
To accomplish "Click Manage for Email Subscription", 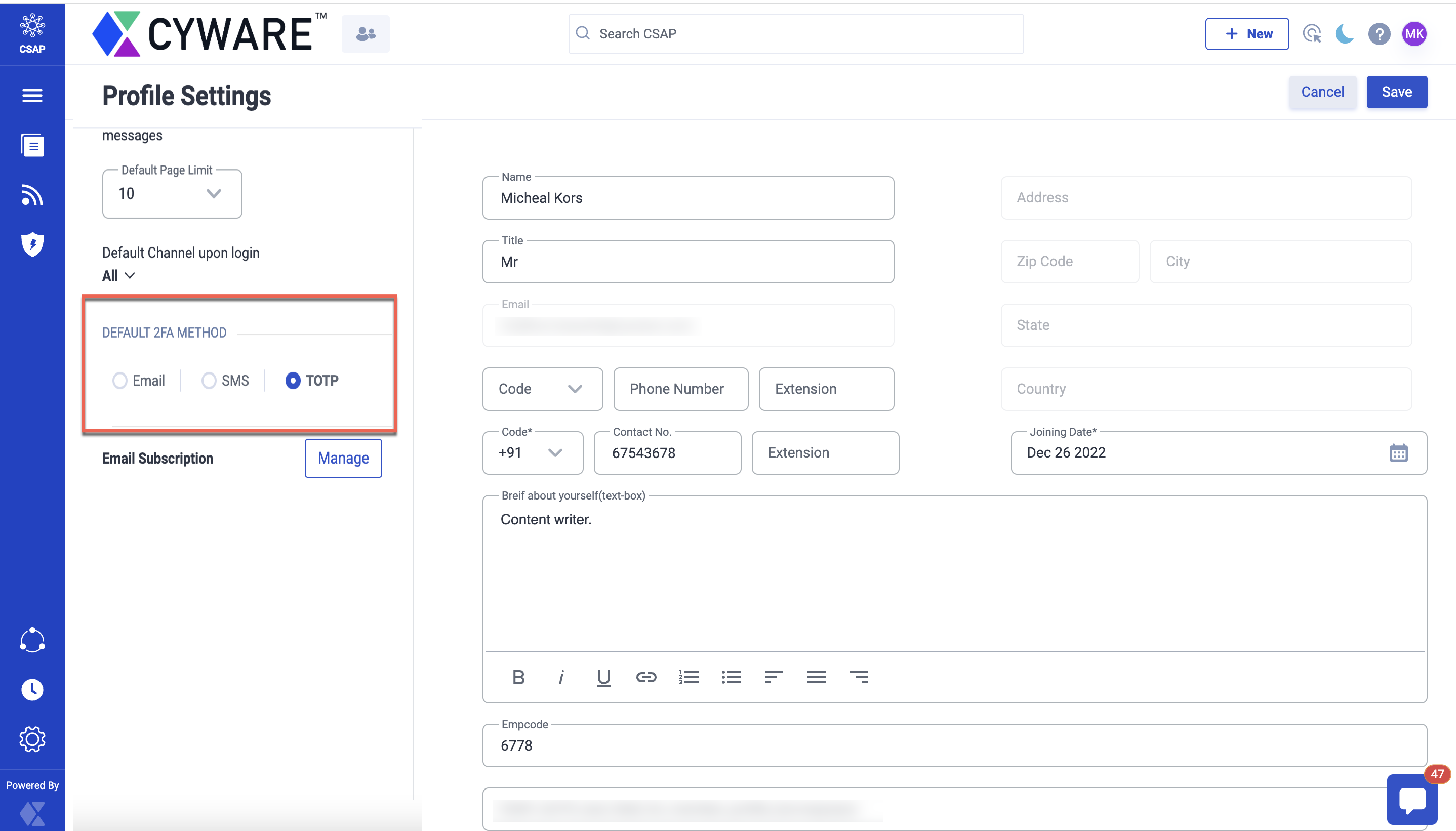I will (x=343, y=458).
